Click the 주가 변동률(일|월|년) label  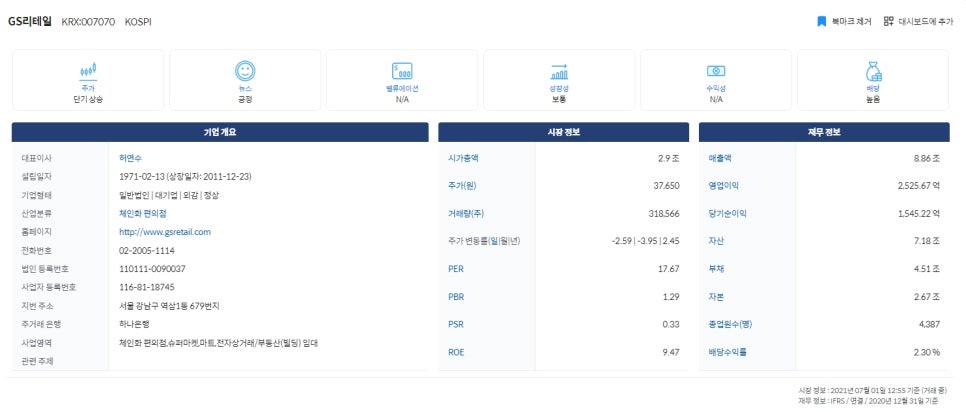484,241
